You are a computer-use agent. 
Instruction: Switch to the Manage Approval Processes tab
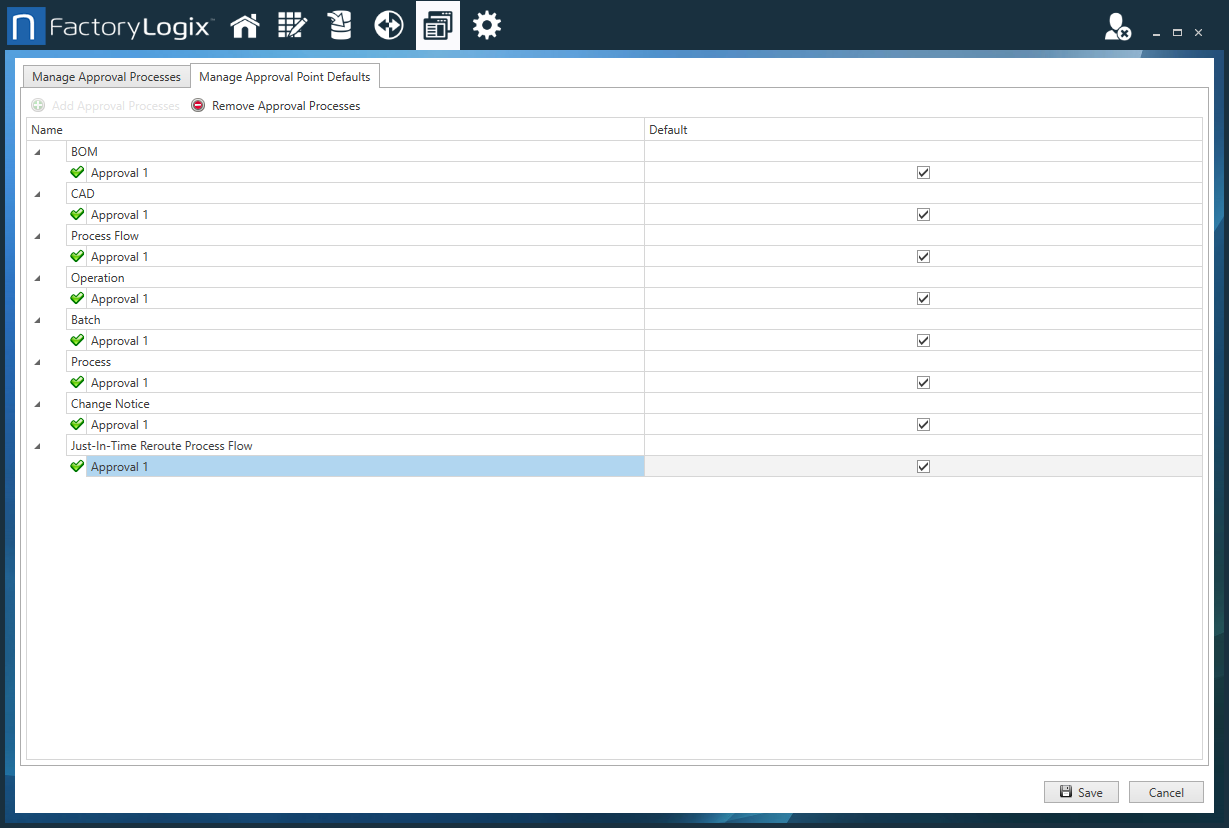(x=106, y=76)
